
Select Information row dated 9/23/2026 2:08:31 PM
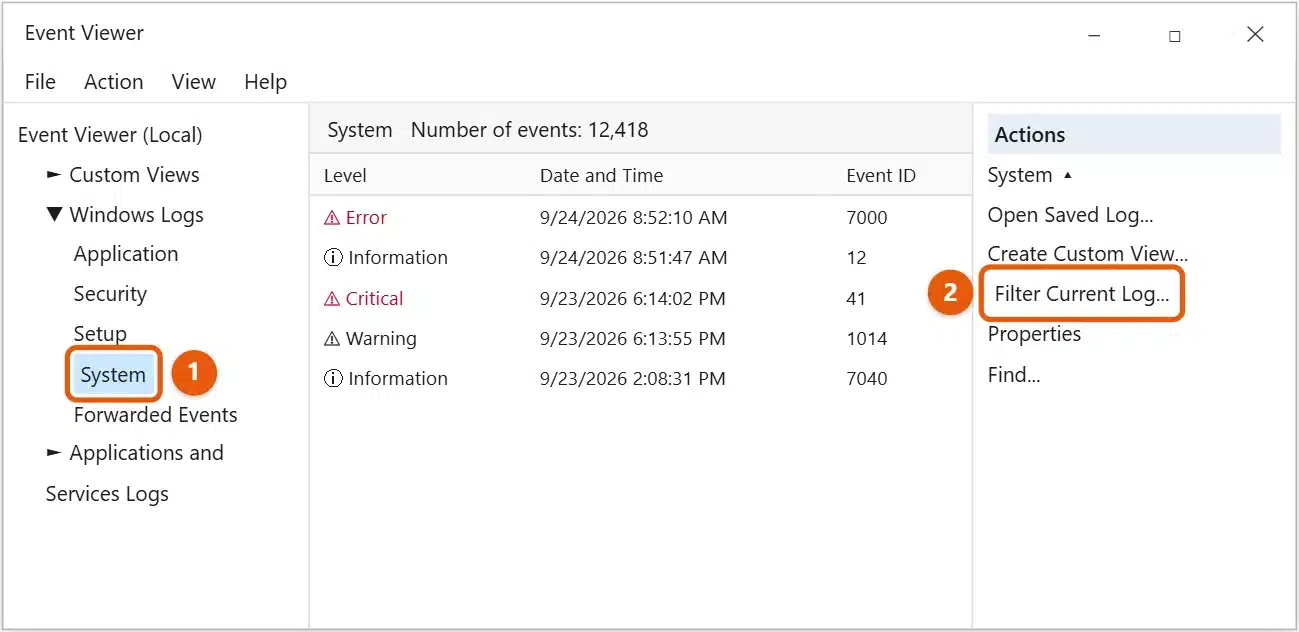[640, 379]
